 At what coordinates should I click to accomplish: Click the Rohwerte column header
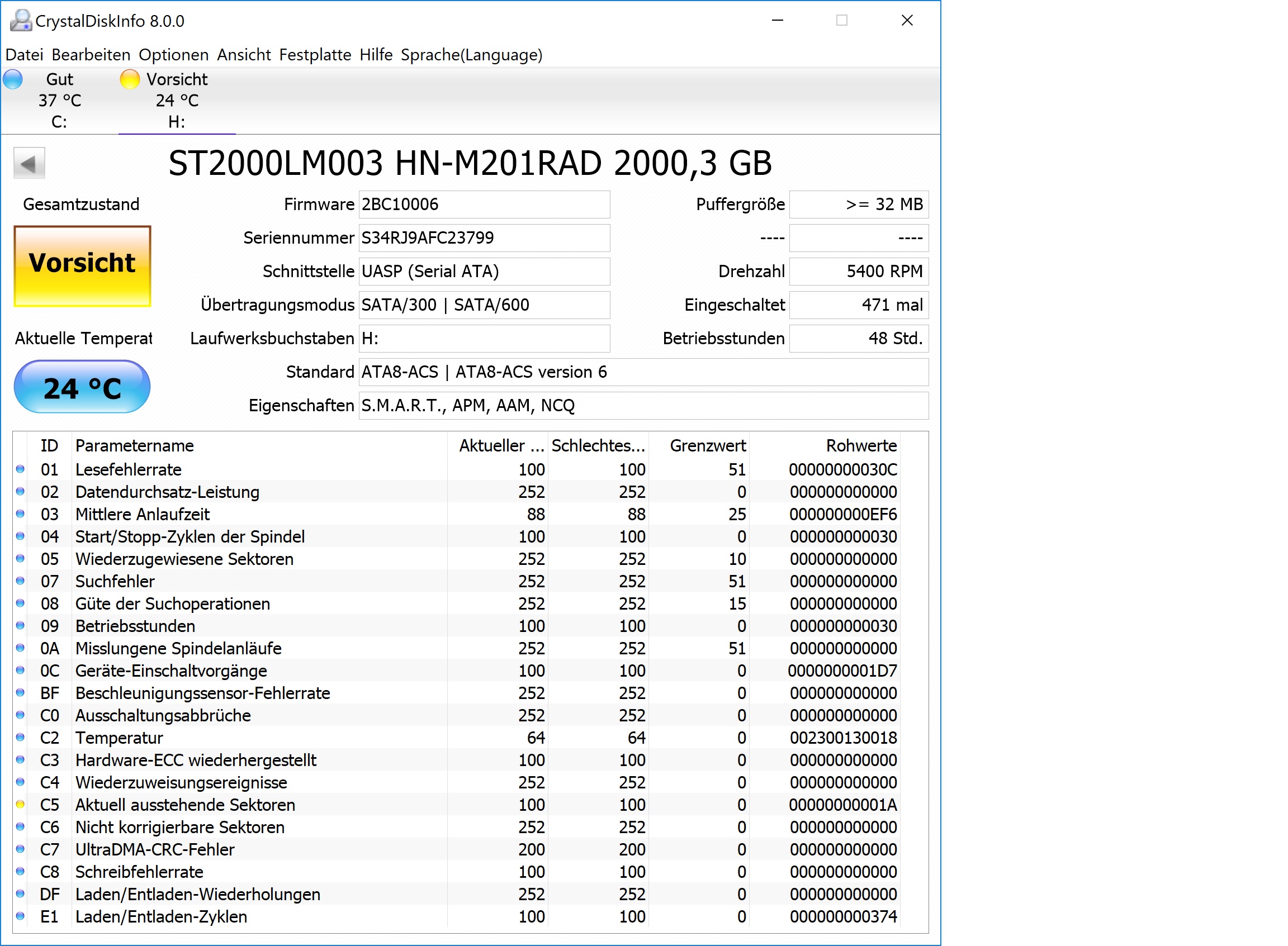coord(860,445)
